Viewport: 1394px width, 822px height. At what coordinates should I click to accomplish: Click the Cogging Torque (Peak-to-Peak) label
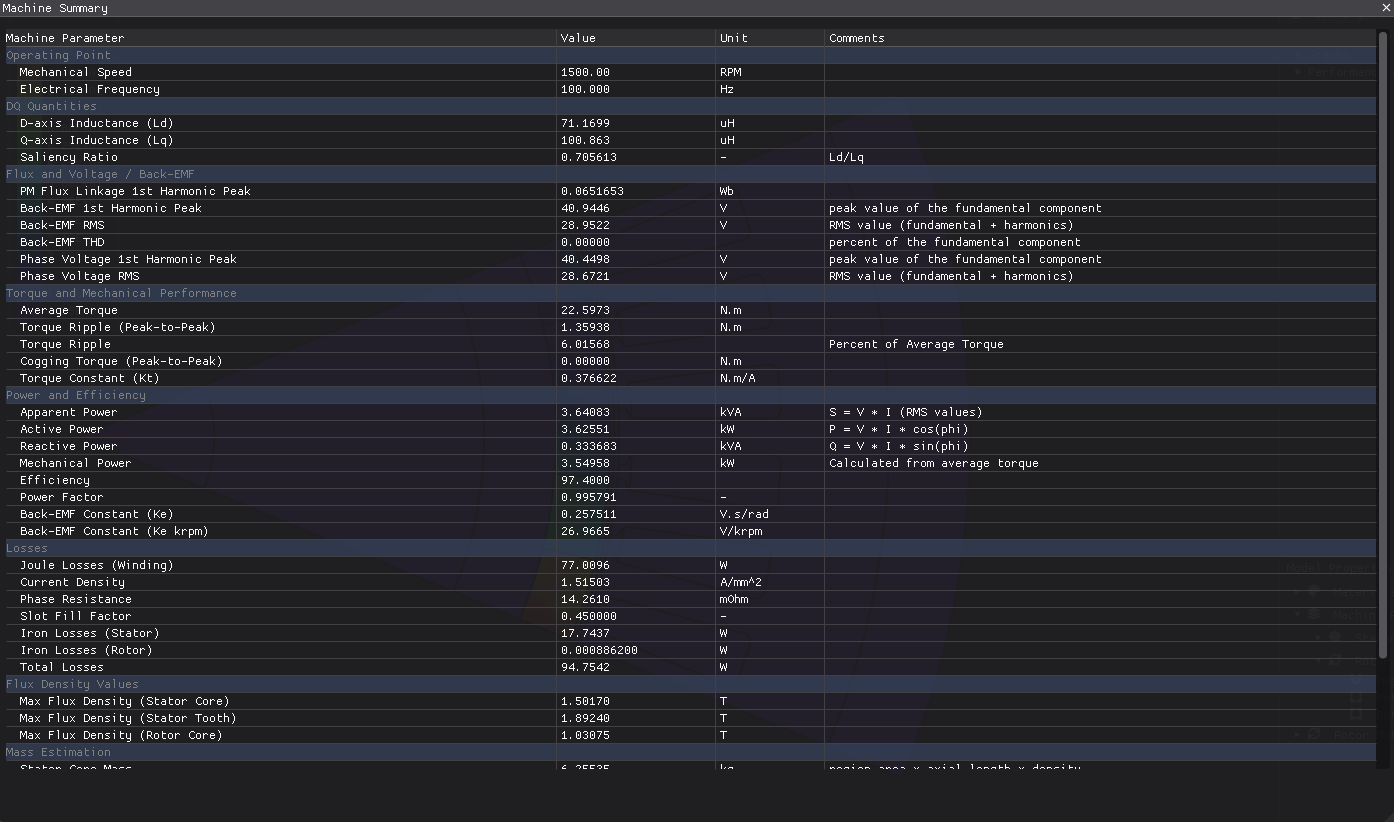pyautogui.click(x=121, y=361)
